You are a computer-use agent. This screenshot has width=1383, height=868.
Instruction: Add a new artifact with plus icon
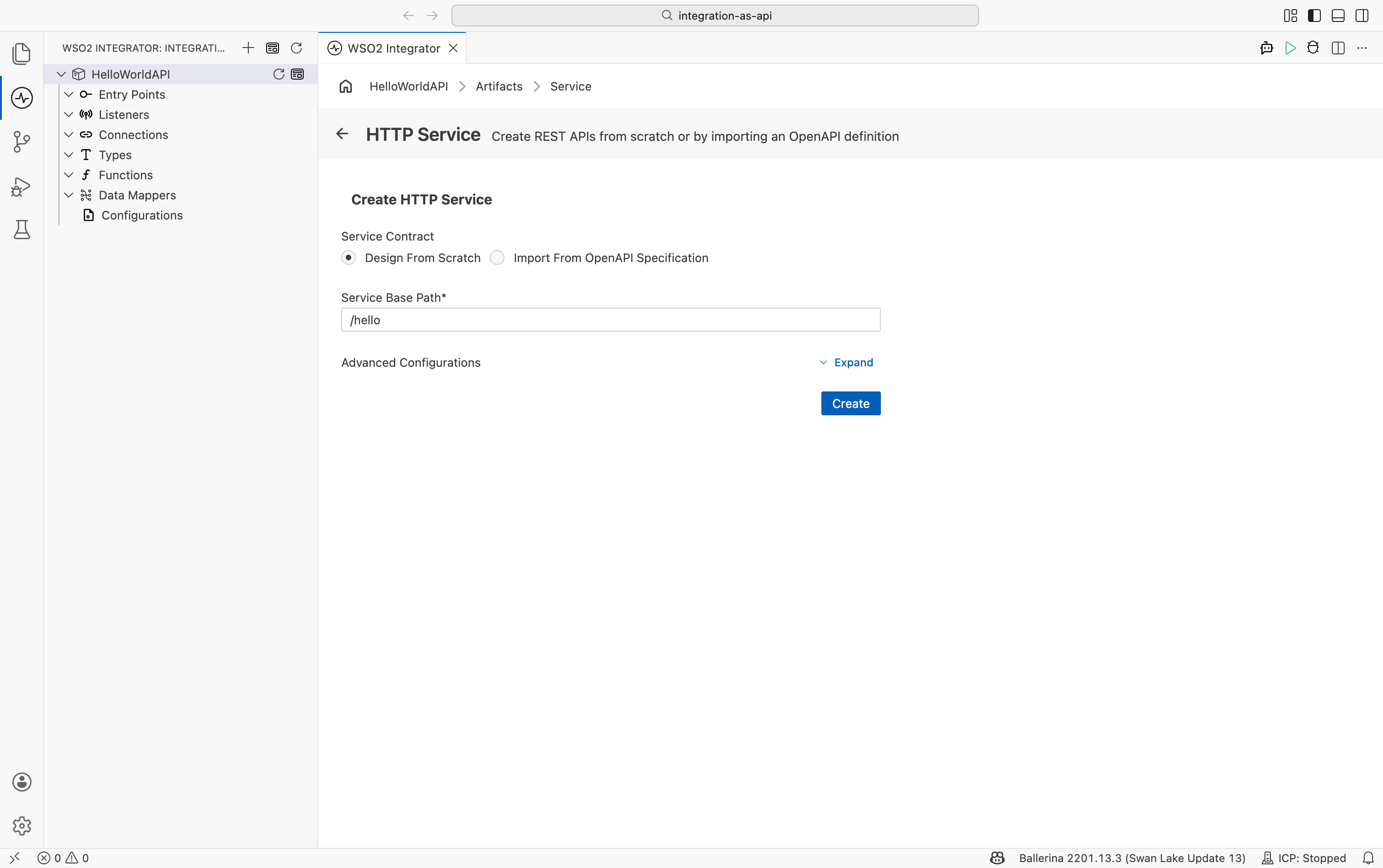pos(248,48)
